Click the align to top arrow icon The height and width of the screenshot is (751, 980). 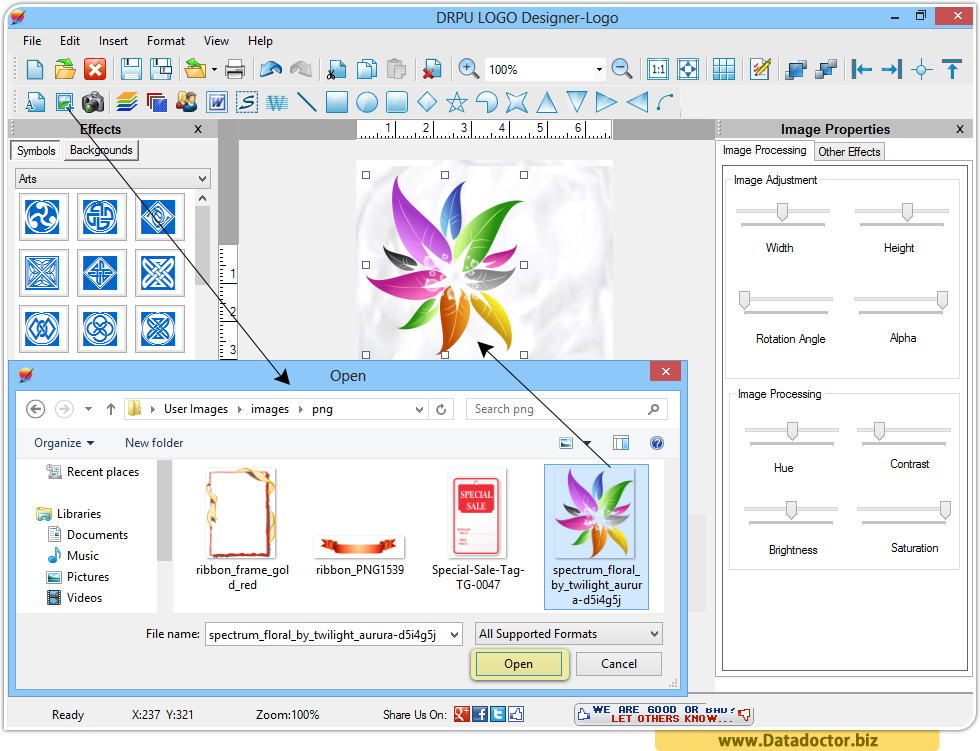[952, 69]
